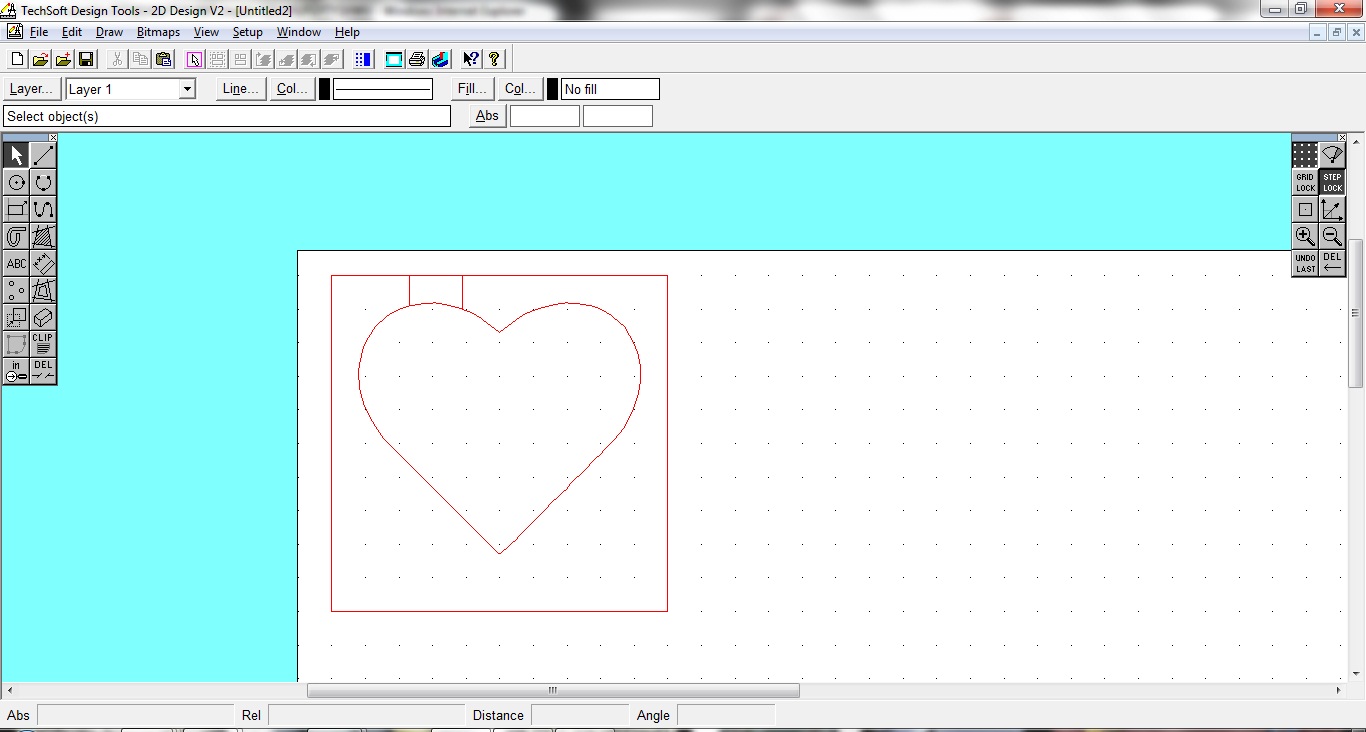Click the blue dotted grid toolbar icon

coord(363,59)
